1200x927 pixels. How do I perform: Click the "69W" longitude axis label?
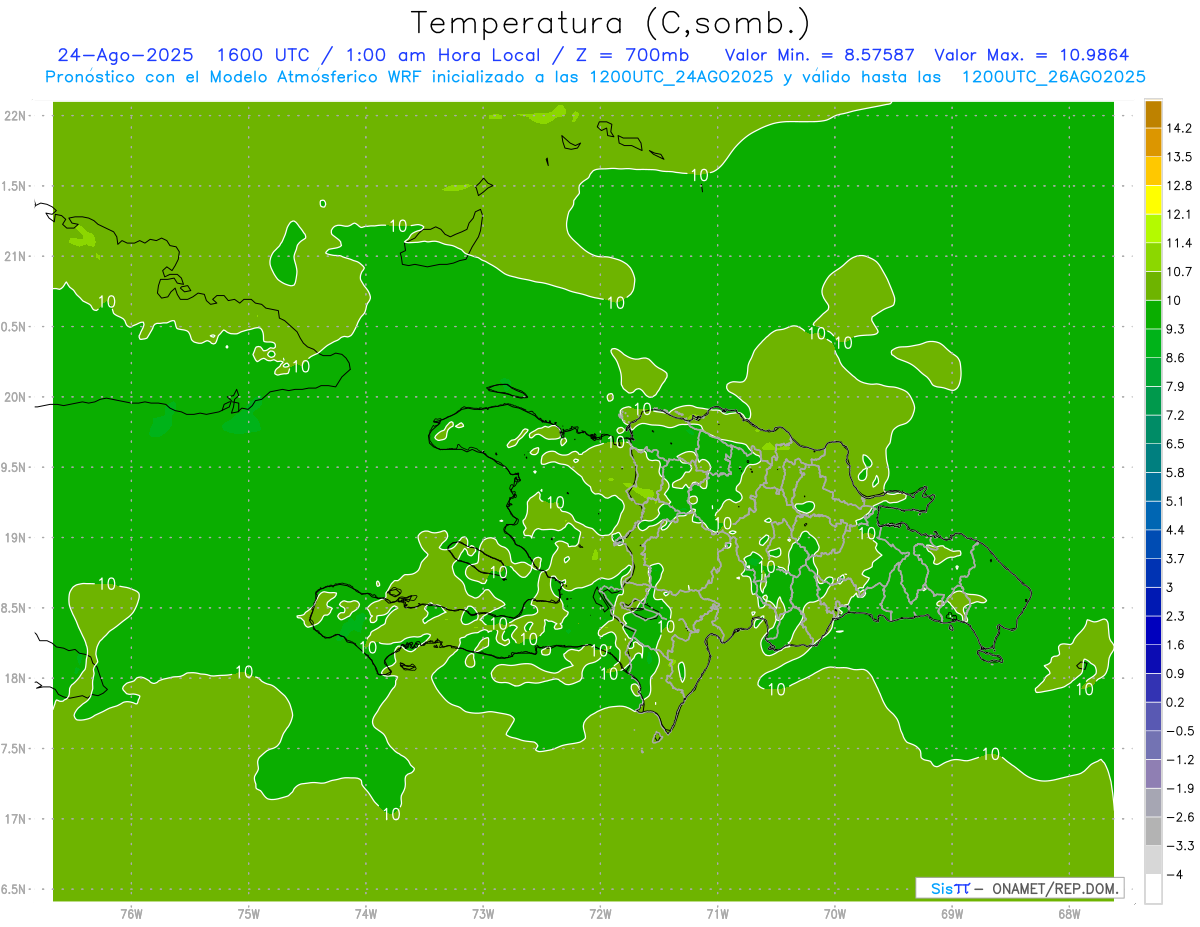tap(952, 914)
